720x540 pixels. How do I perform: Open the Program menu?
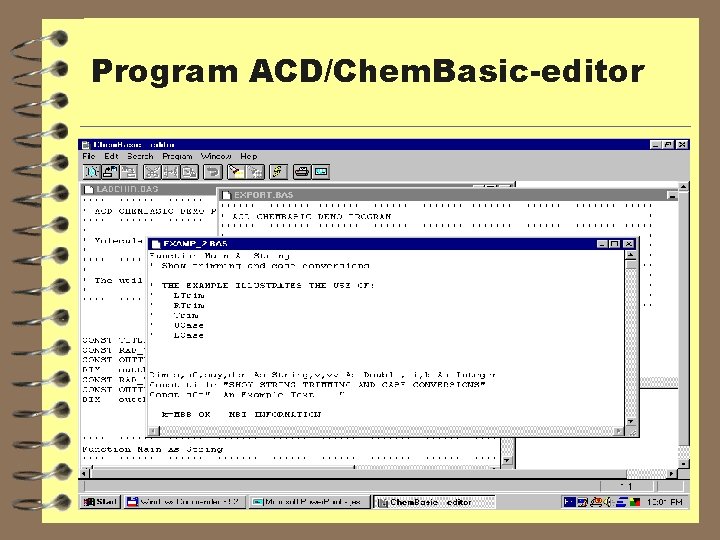coord(177,156)
